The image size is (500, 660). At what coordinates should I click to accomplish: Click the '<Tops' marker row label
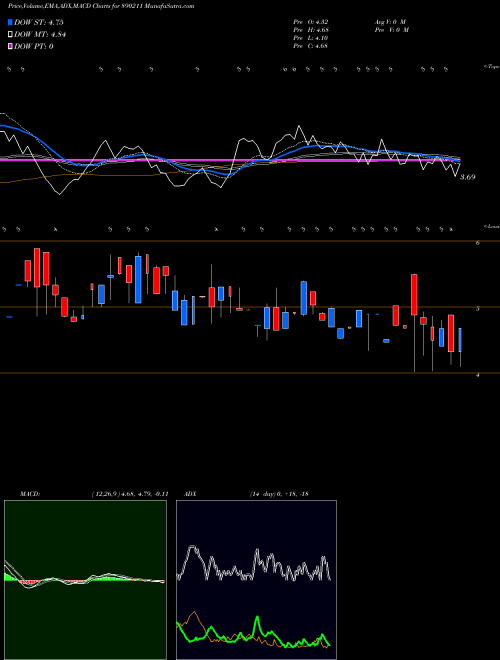click(x=492, y=67)
